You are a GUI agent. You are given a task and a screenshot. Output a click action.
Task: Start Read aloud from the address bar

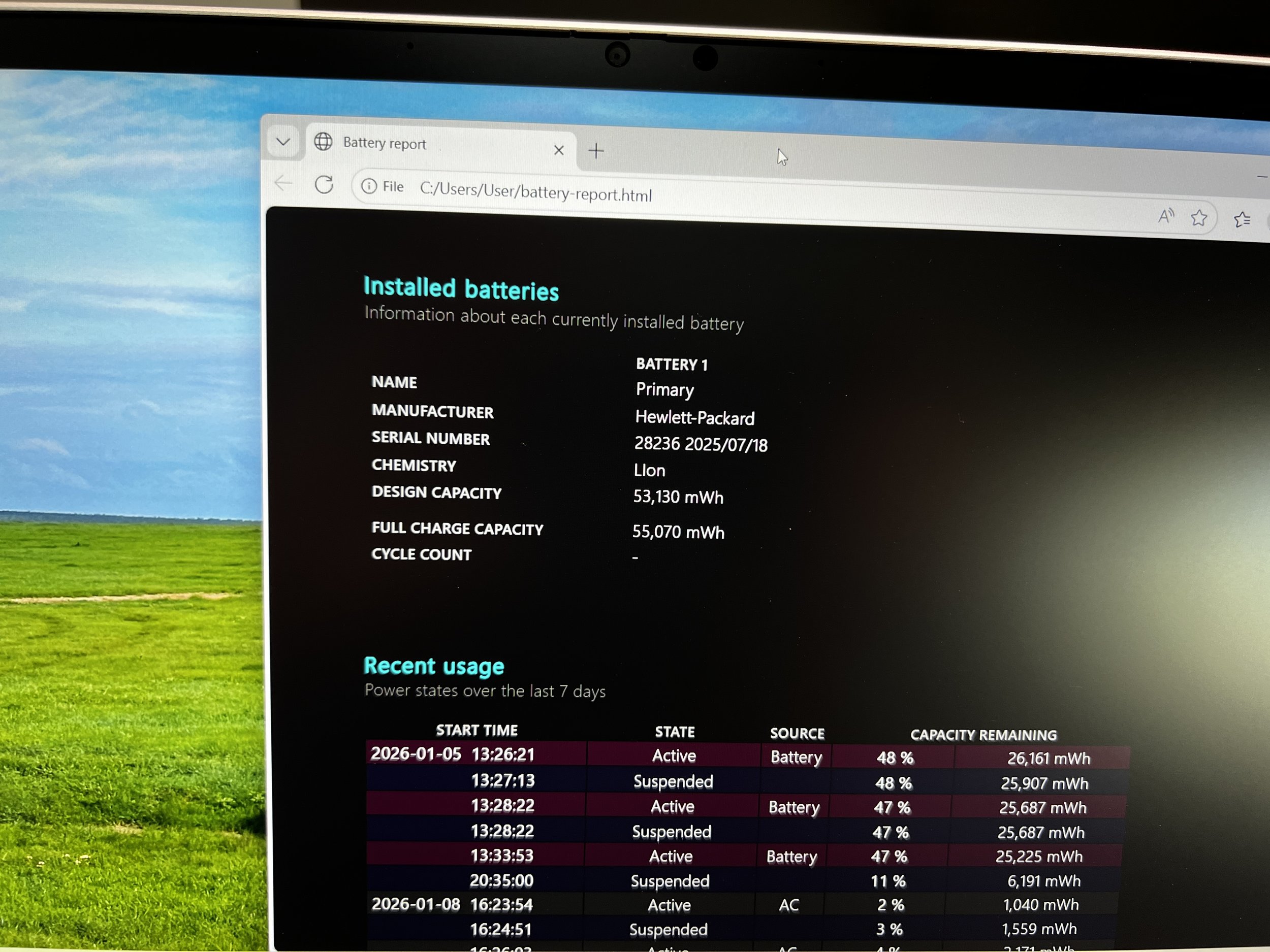tap(1165, 216)
